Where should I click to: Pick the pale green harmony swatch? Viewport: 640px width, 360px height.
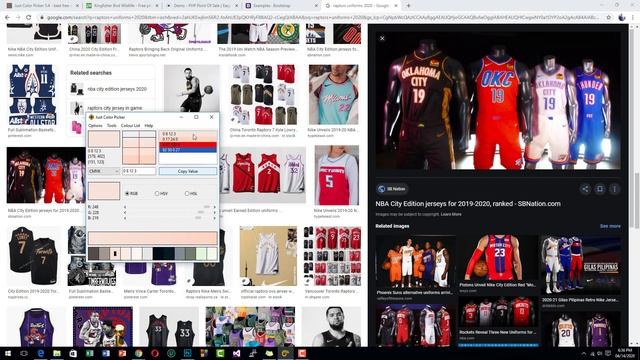[201, 254]
